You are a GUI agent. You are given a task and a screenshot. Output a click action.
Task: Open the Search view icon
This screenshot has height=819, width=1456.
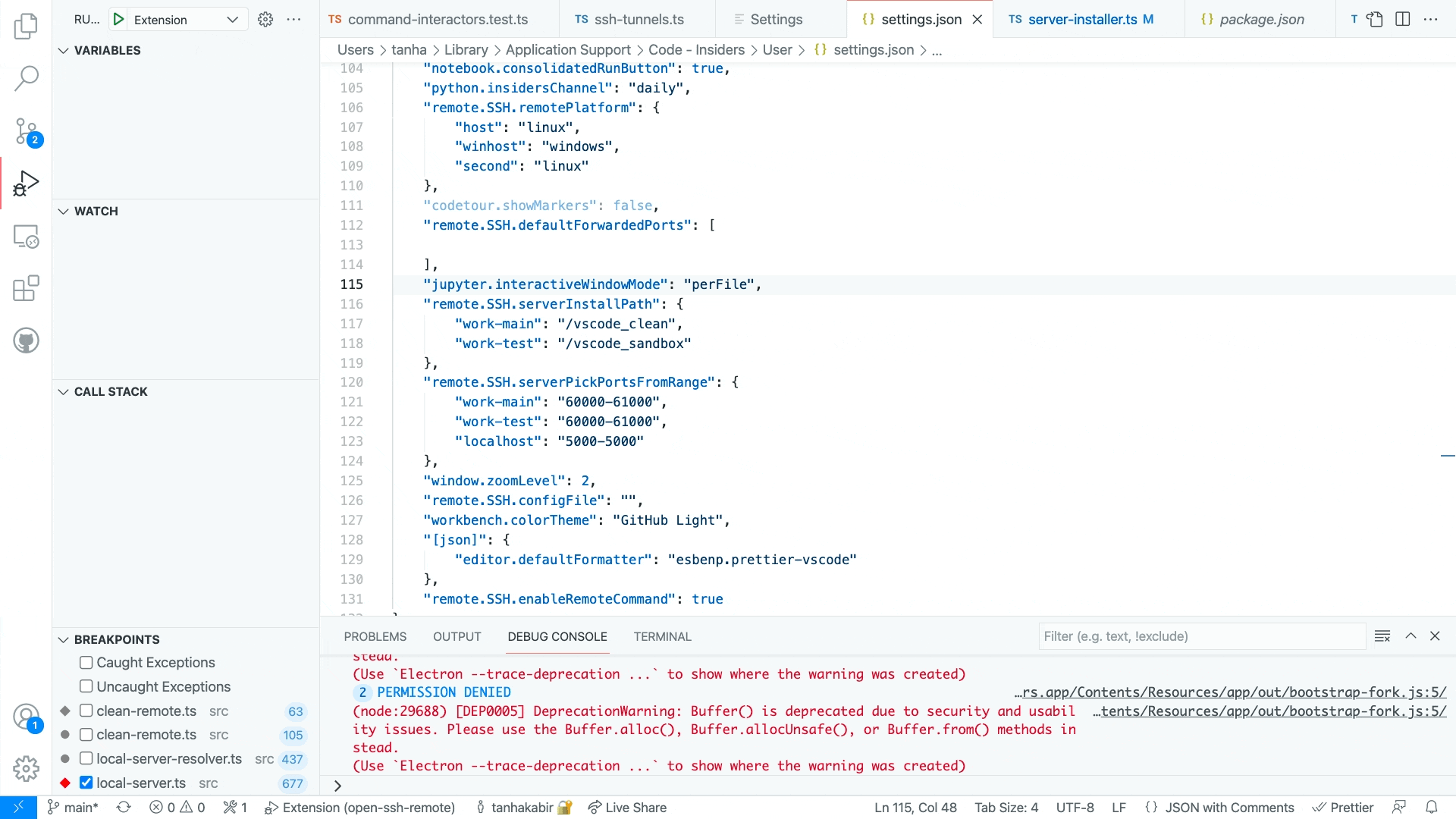click(x=26, y=78)
